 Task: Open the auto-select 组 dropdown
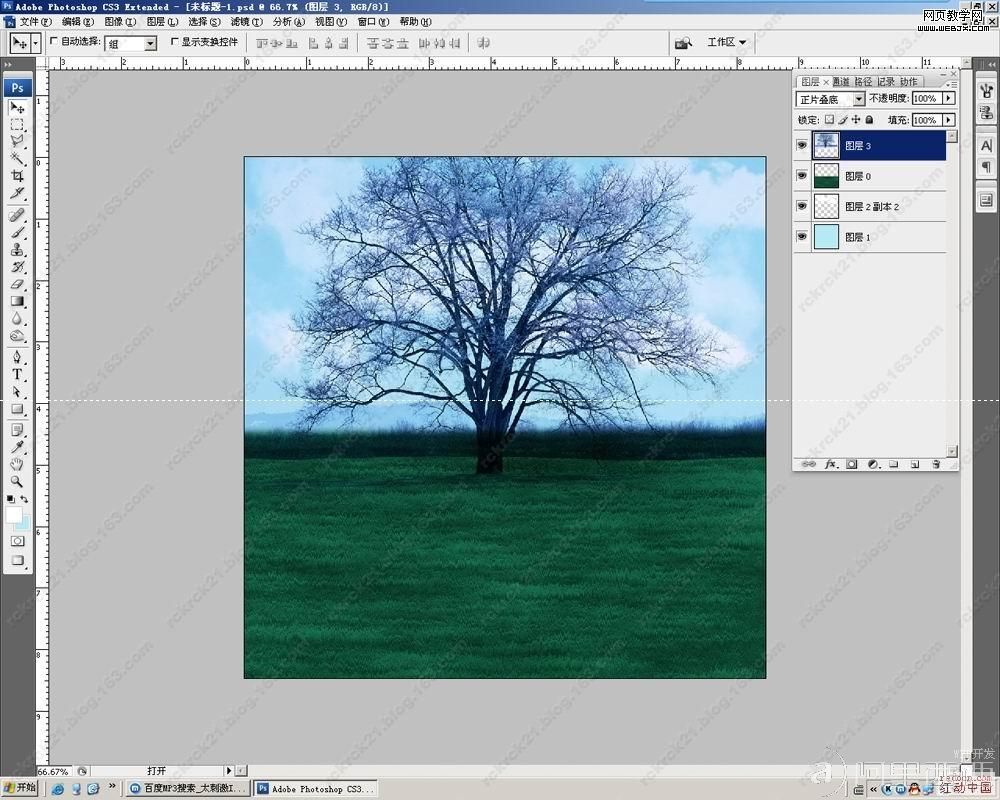tap(151, 43)
